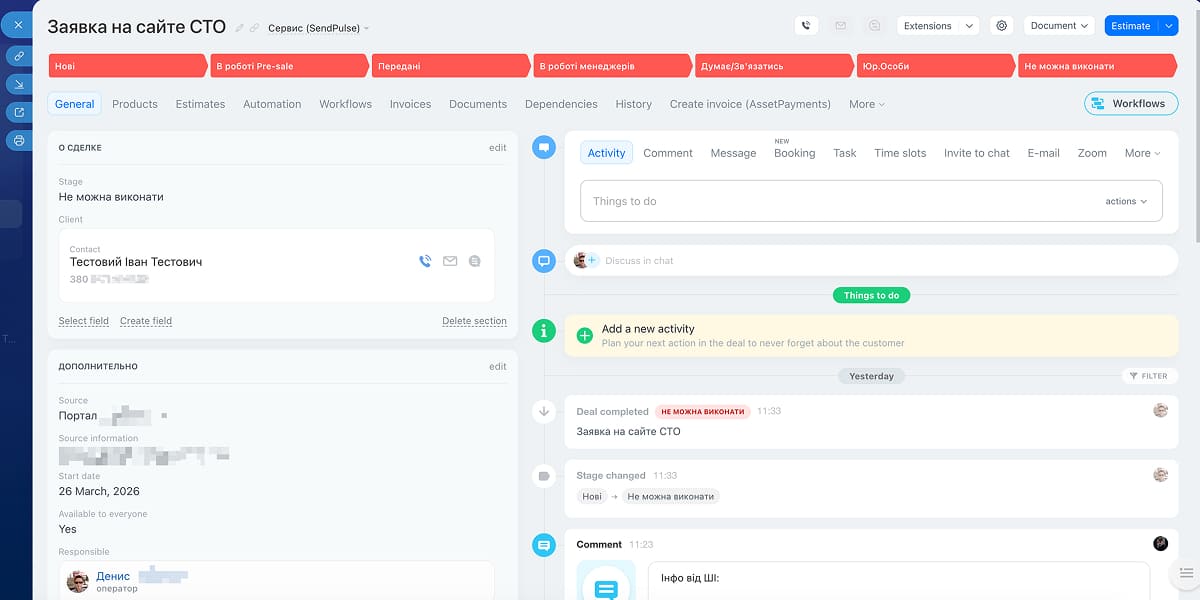1200x600 pixels.
Task: Select the Comment activity tab
Action: click(x=668, y=153)
